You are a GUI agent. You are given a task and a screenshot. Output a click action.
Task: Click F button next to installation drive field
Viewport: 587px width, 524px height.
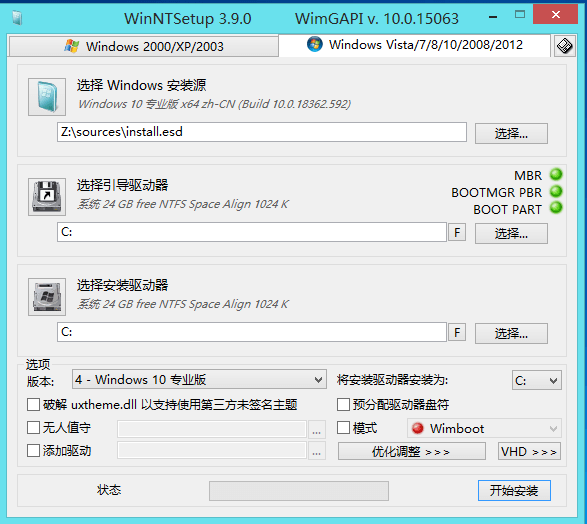457,332
